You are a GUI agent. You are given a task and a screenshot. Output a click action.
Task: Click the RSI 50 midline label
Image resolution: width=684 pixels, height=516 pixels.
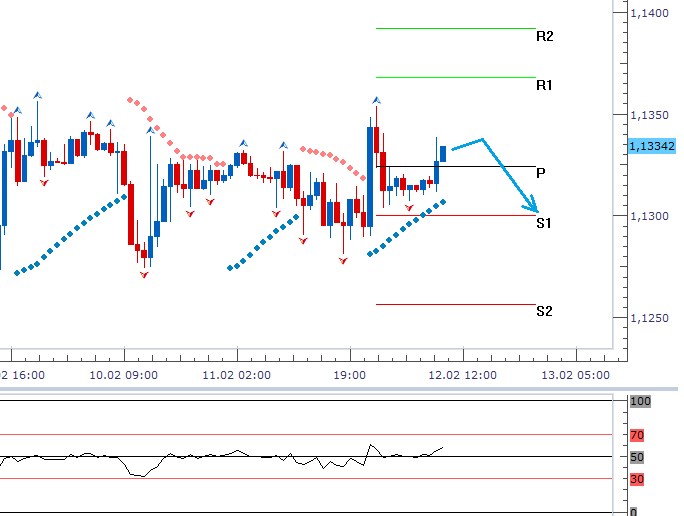click(x=637, y=457)
